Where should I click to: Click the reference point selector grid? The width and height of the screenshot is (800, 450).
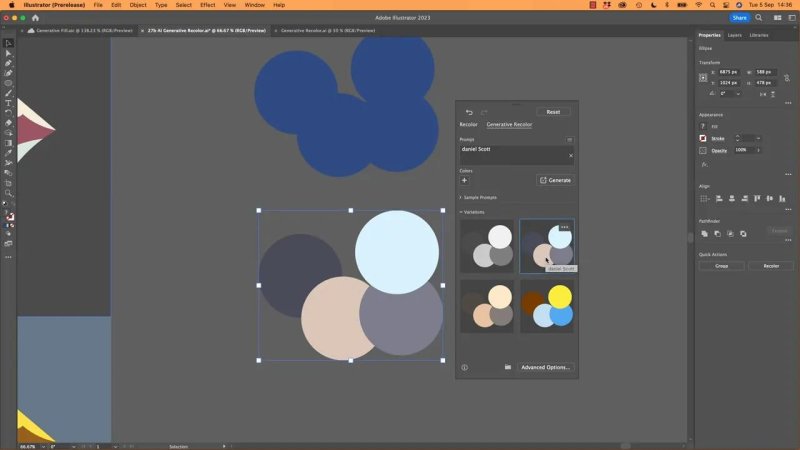[x=703, y=78]
